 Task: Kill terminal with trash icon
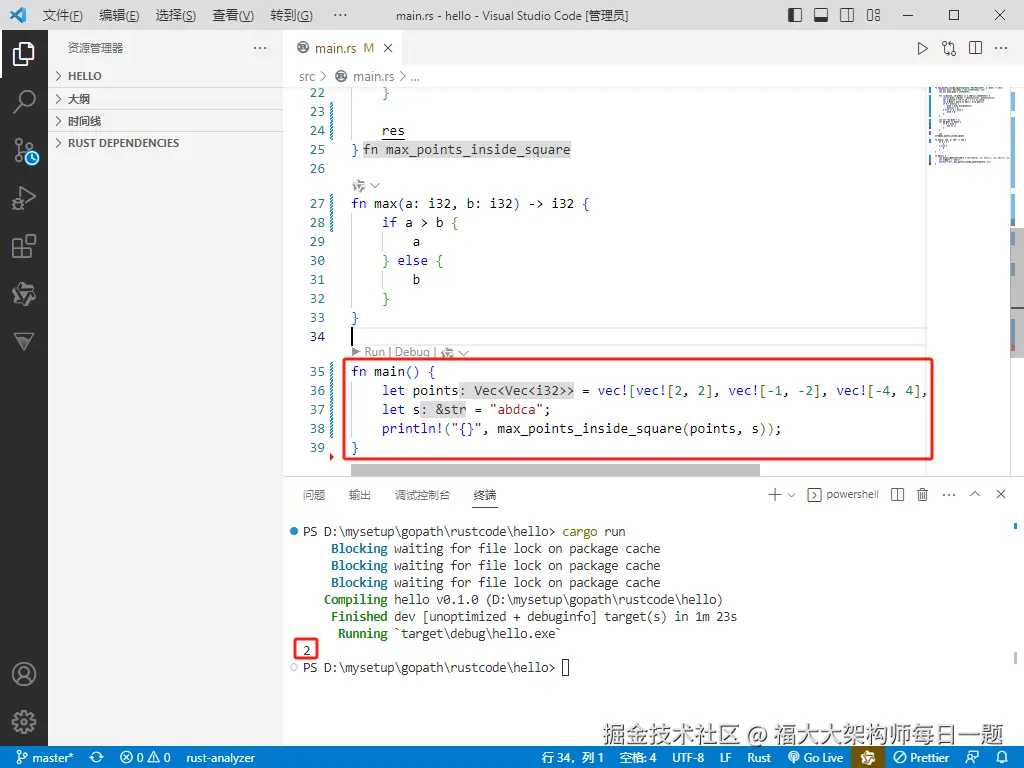click(x=922, y=494)
